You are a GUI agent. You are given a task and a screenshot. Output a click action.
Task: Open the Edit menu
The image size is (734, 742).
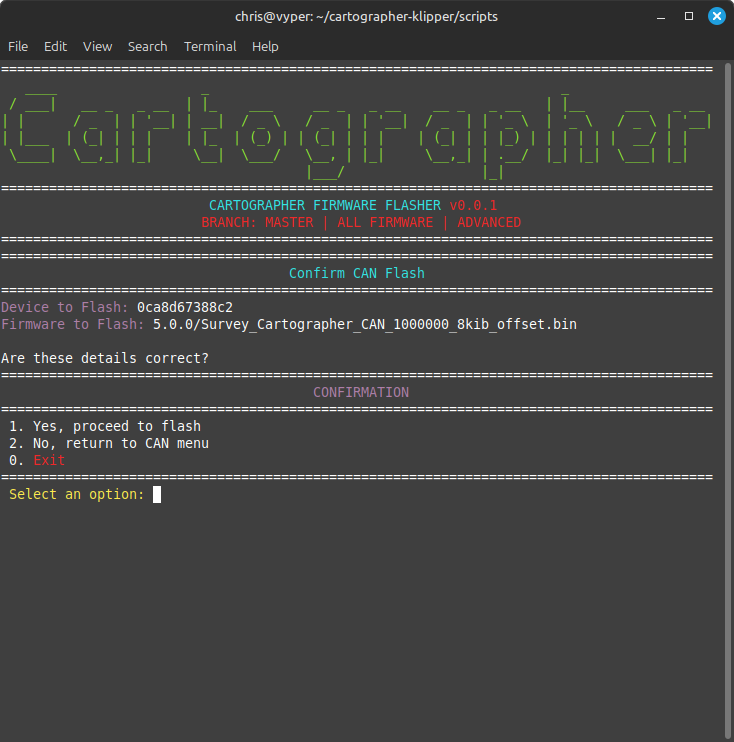click(x=55, y=46)
